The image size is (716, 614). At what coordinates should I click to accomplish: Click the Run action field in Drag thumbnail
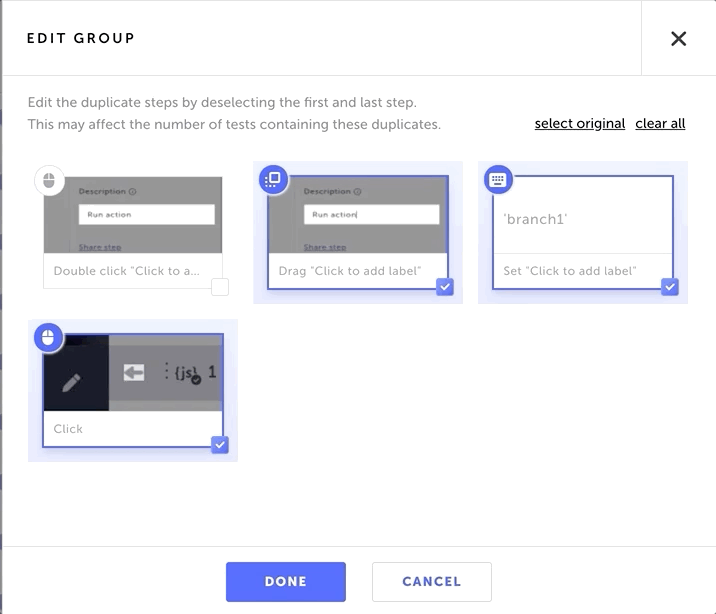[x=372, y=215]
